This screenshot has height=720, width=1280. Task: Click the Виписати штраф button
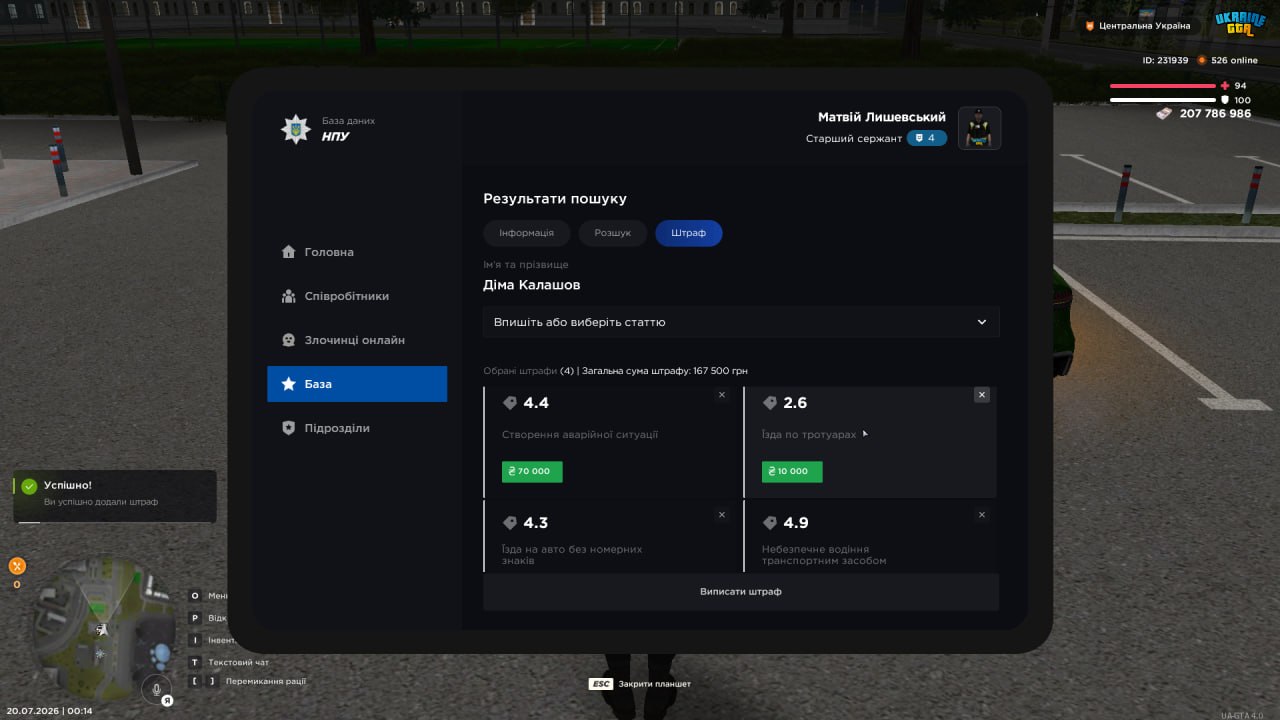pyautogui.click(x=741, y=592)
